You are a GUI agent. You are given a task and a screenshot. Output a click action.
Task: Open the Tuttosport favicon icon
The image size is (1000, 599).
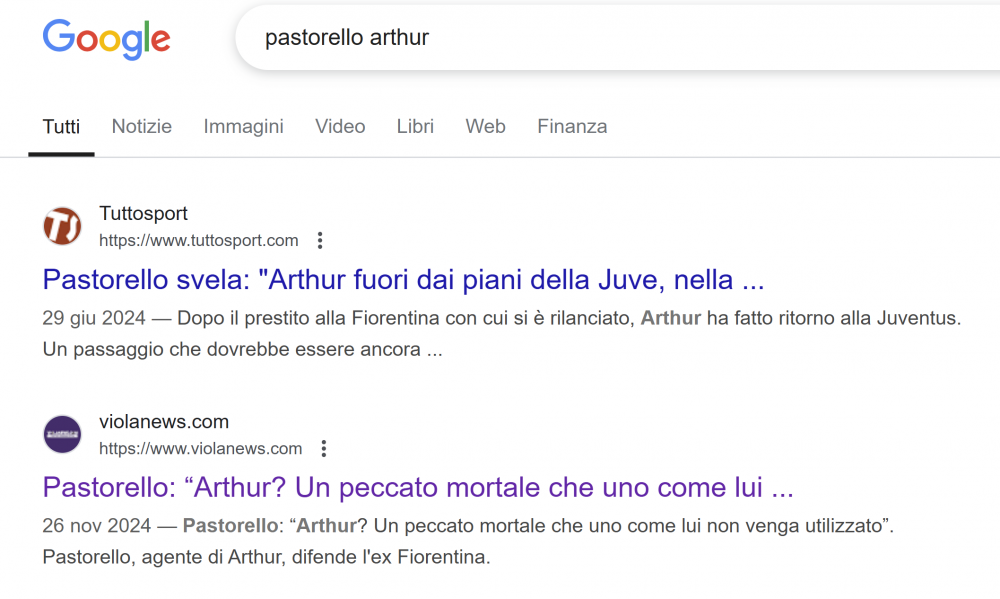coord(62,226)
